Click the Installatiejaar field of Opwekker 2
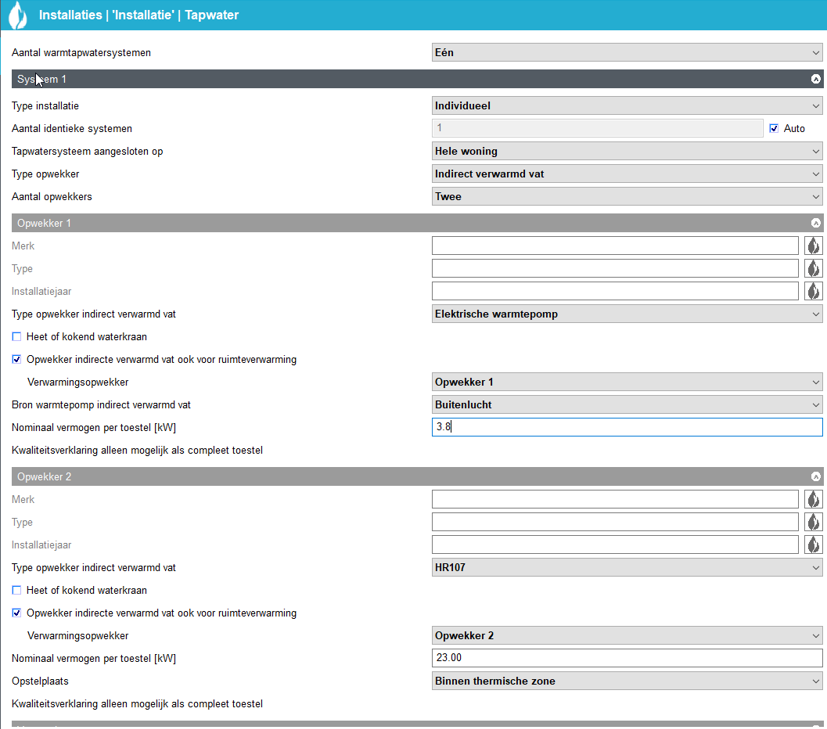The height and width of the screenshot is (729, 827). (615, 545)
